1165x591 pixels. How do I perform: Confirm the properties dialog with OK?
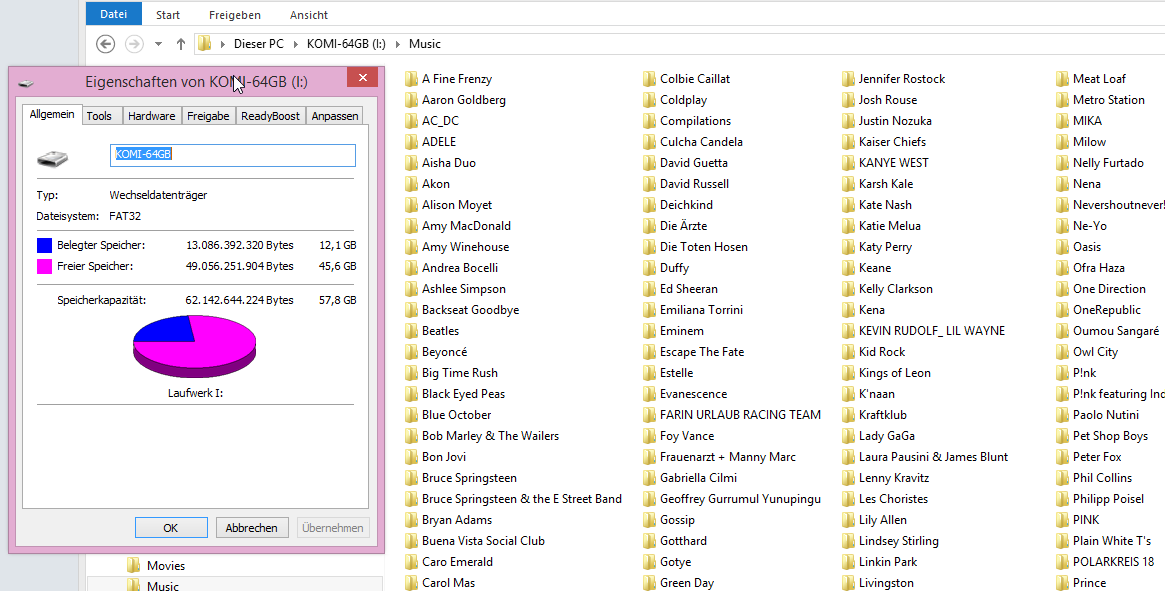[171, 528]
